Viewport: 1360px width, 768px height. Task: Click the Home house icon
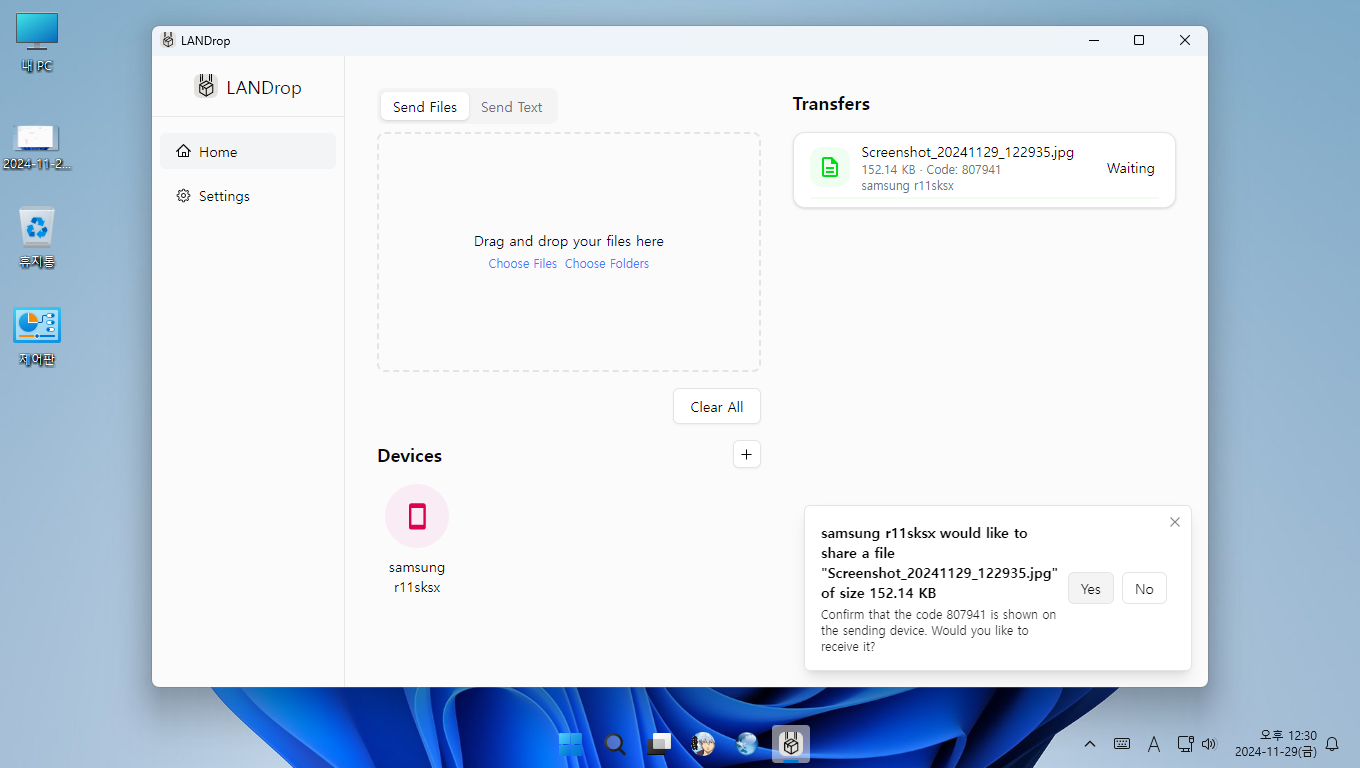pos(183,152)
